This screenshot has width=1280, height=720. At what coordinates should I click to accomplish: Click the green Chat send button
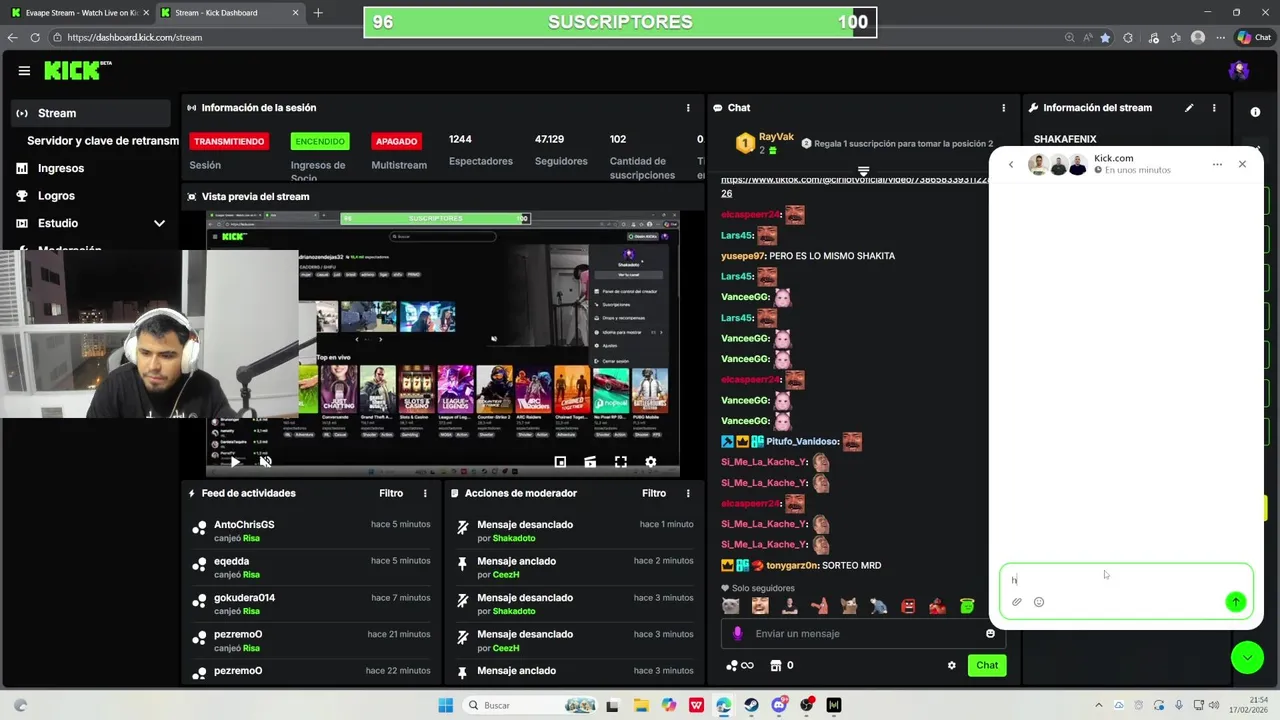(x=987, y=665)
